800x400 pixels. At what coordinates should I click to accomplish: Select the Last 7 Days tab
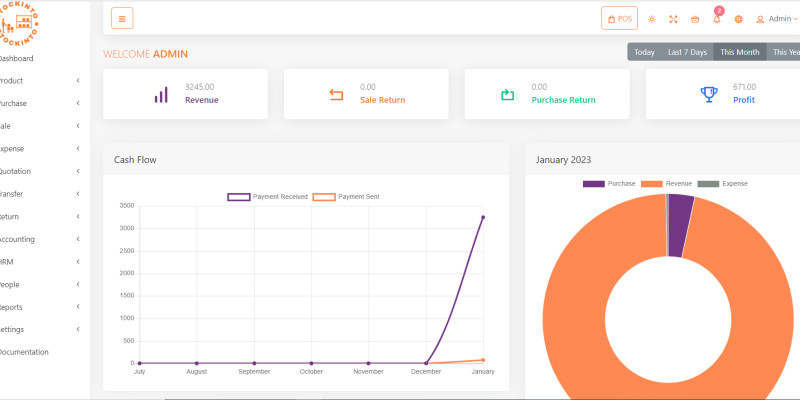click(687, 52)
